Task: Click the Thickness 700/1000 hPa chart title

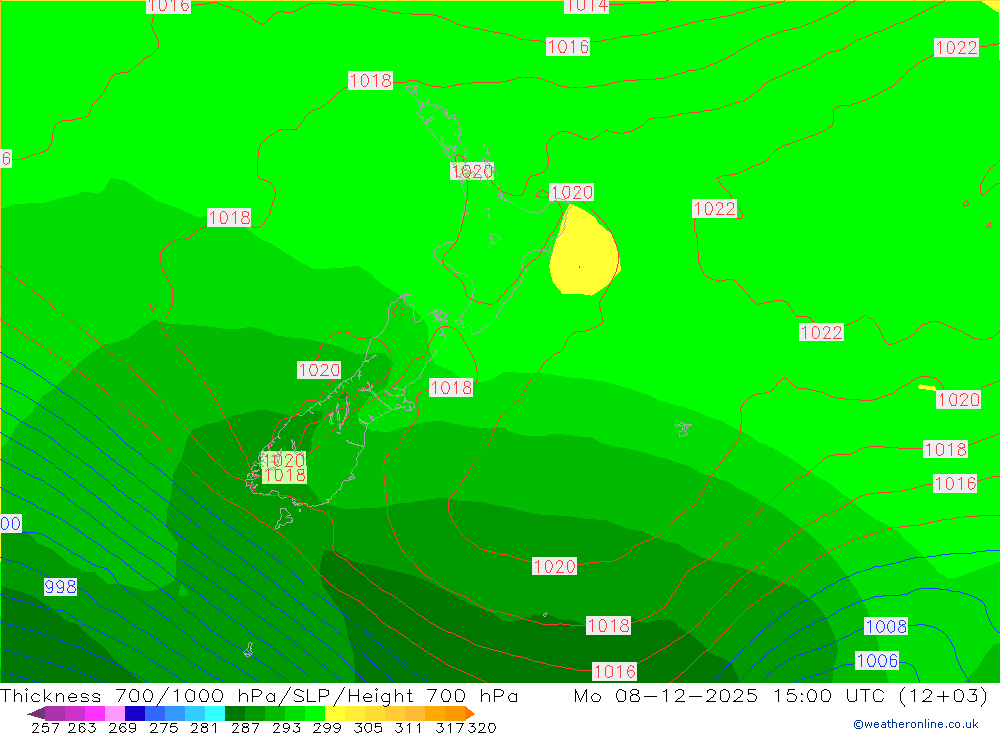Action: click(x=259, y=695)
